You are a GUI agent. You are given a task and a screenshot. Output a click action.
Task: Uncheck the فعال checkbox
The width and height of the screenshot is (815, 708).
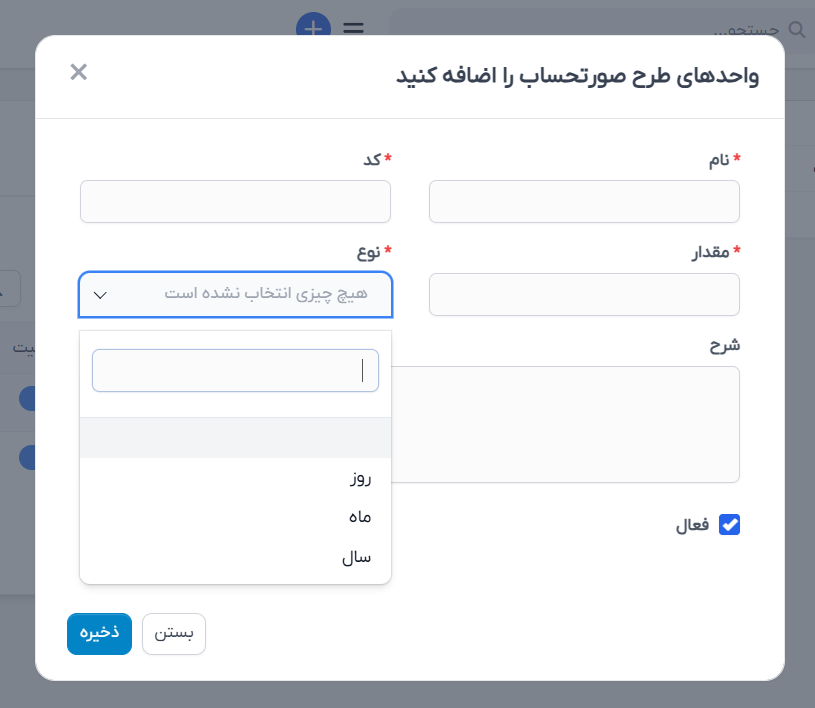pyautogui.click(x=729, y=525)
